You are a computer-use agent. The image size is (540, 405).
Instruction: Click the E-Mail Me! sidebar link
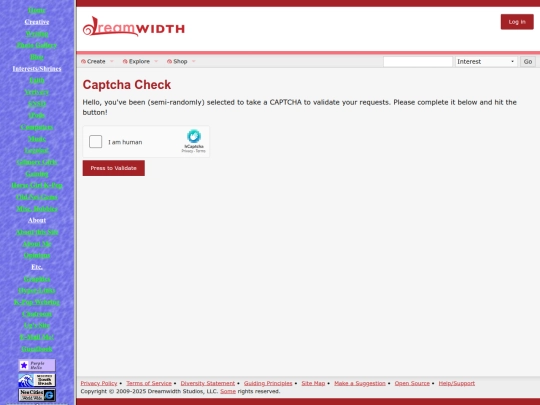coord(37,337)
